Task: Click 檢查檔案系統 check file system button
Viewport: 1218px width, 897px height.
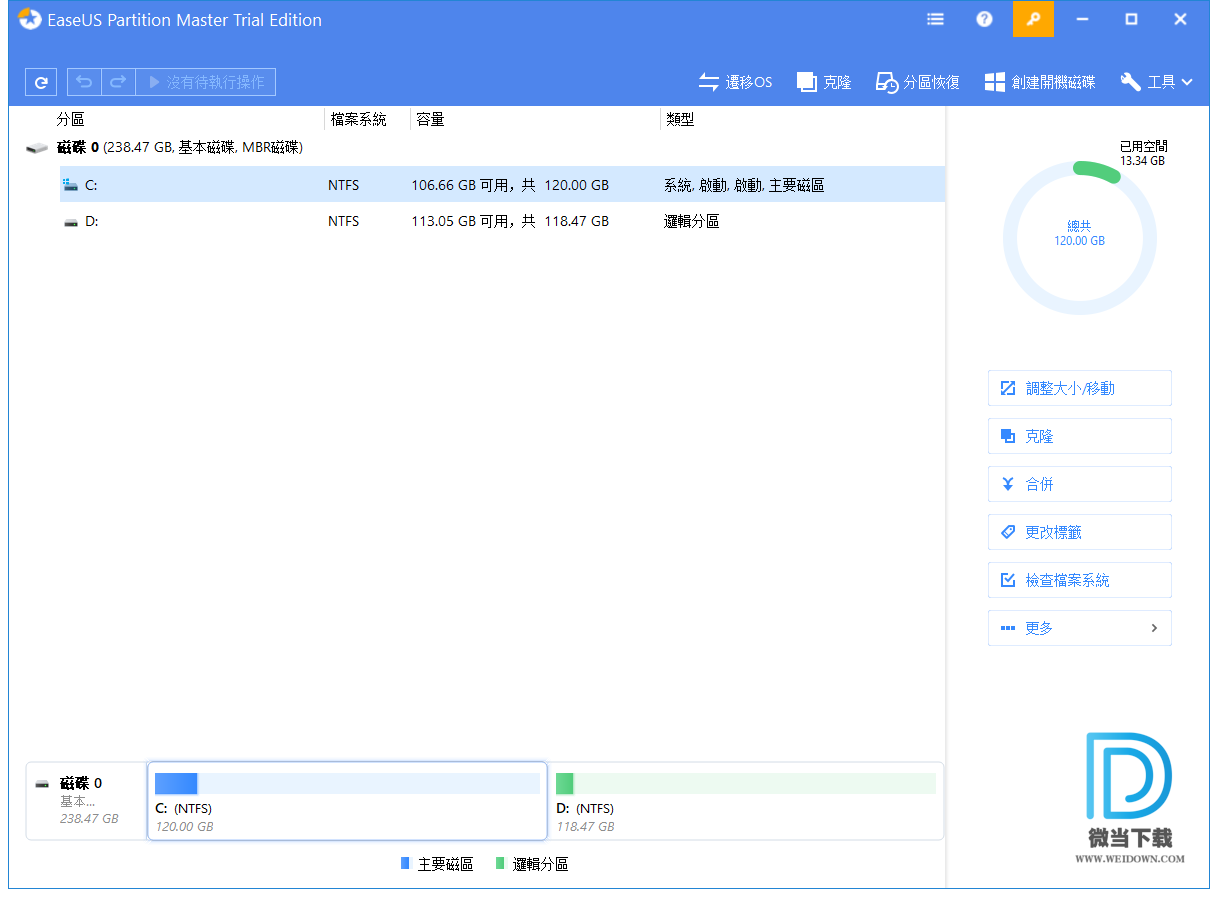Action: pos(1079,580)
